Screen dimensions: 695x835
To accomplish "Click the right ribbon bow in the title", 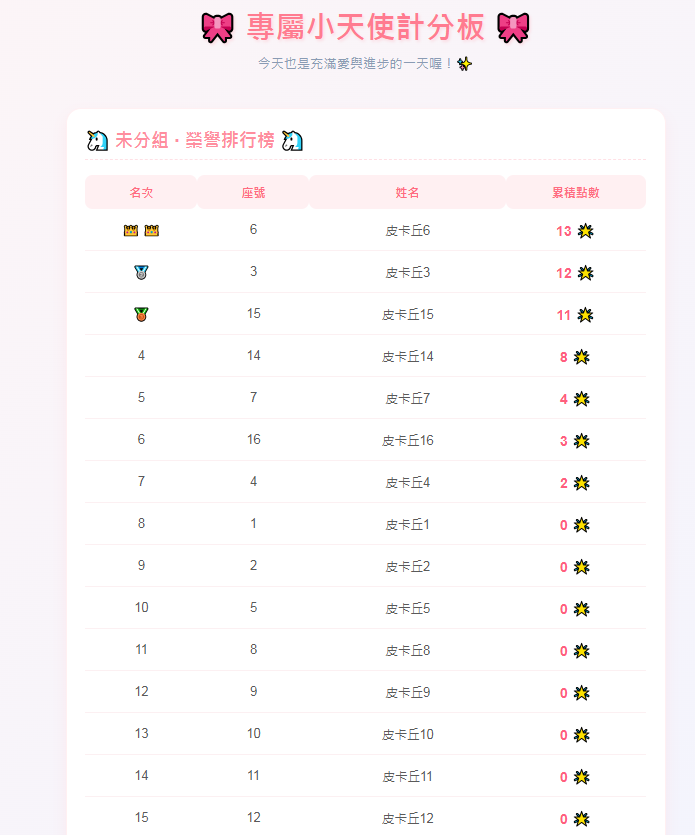I will [513, 28].
